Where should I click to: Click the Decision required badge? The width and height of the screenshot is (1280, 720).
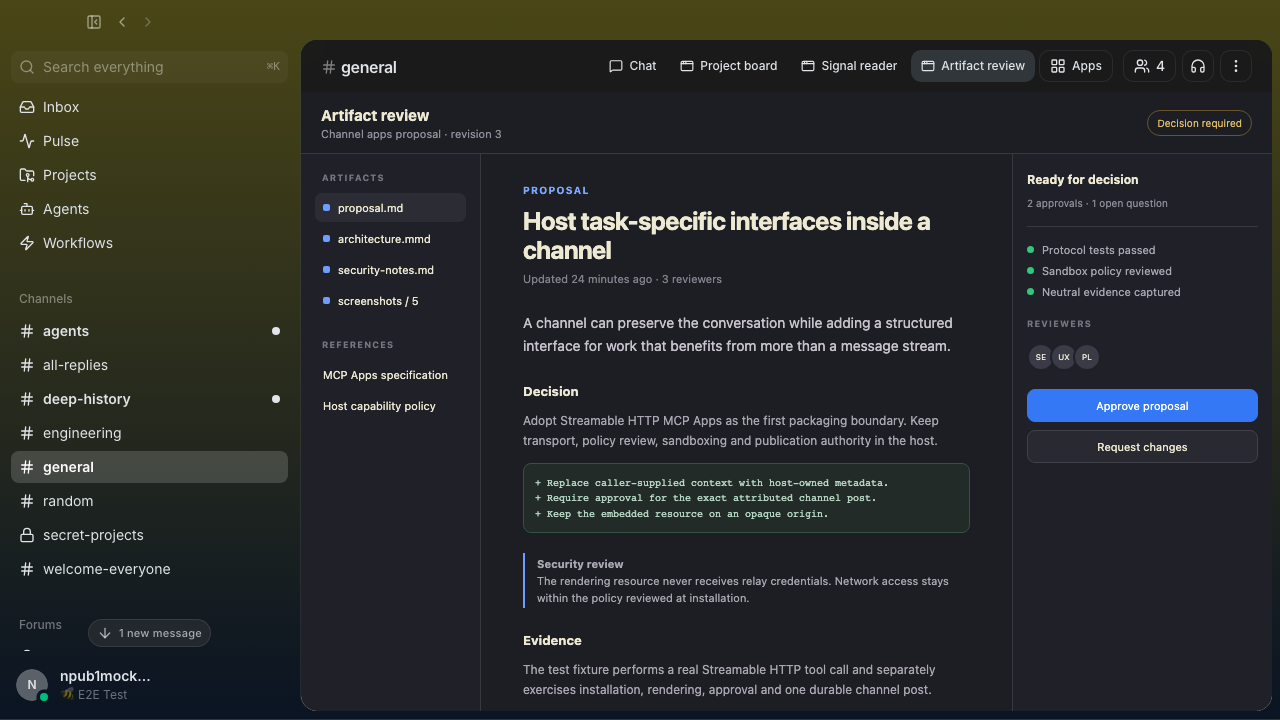(x=1199, y=123)
